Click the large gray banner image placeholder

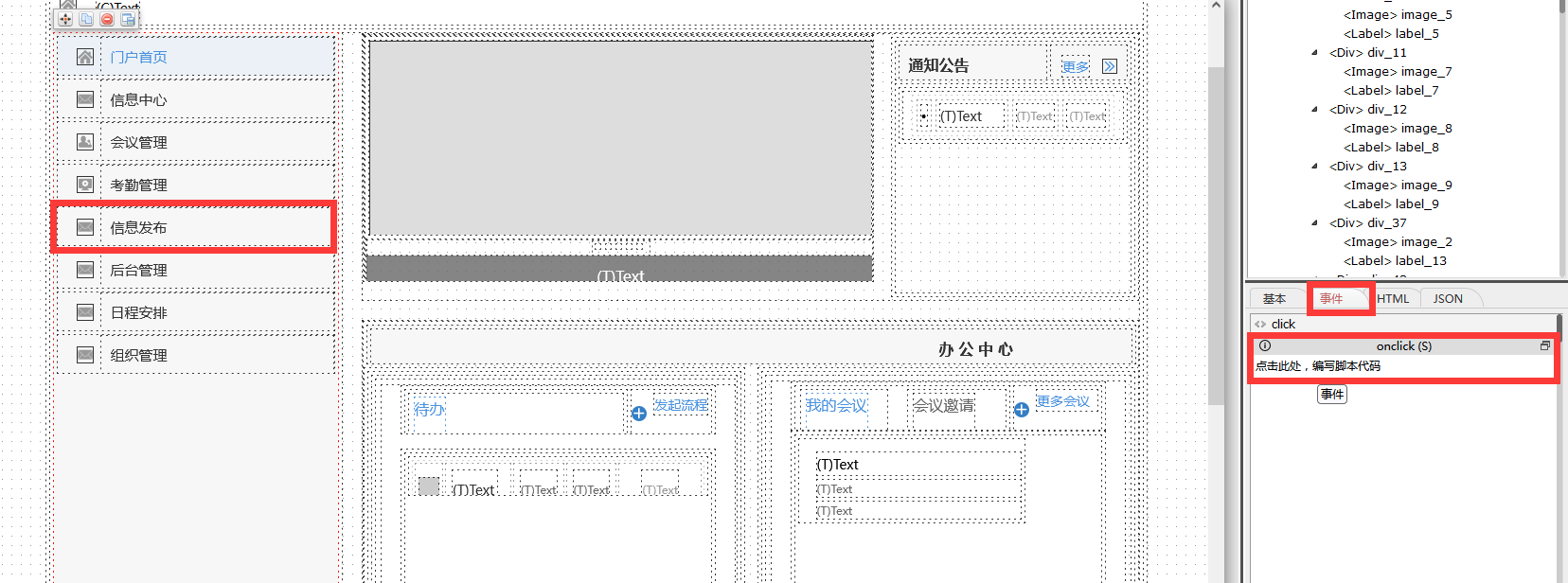point(620,138)
